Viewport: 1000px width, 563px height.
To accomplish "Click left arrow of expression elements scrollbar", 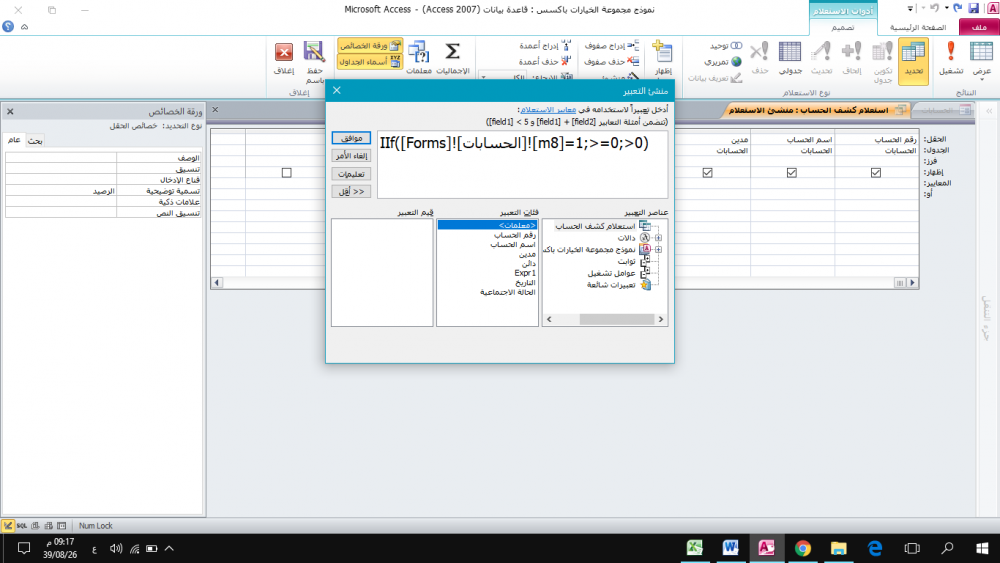I will [549, 319].
